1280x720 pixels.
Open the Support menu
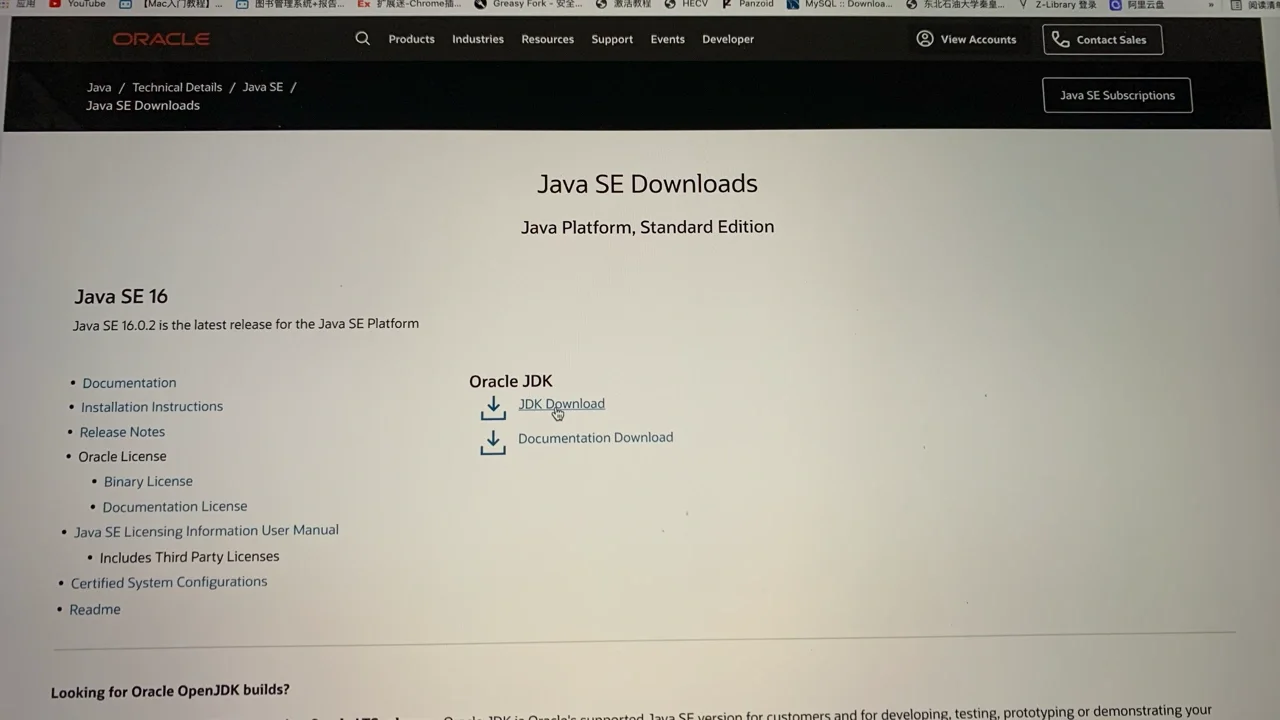(612, 39)
